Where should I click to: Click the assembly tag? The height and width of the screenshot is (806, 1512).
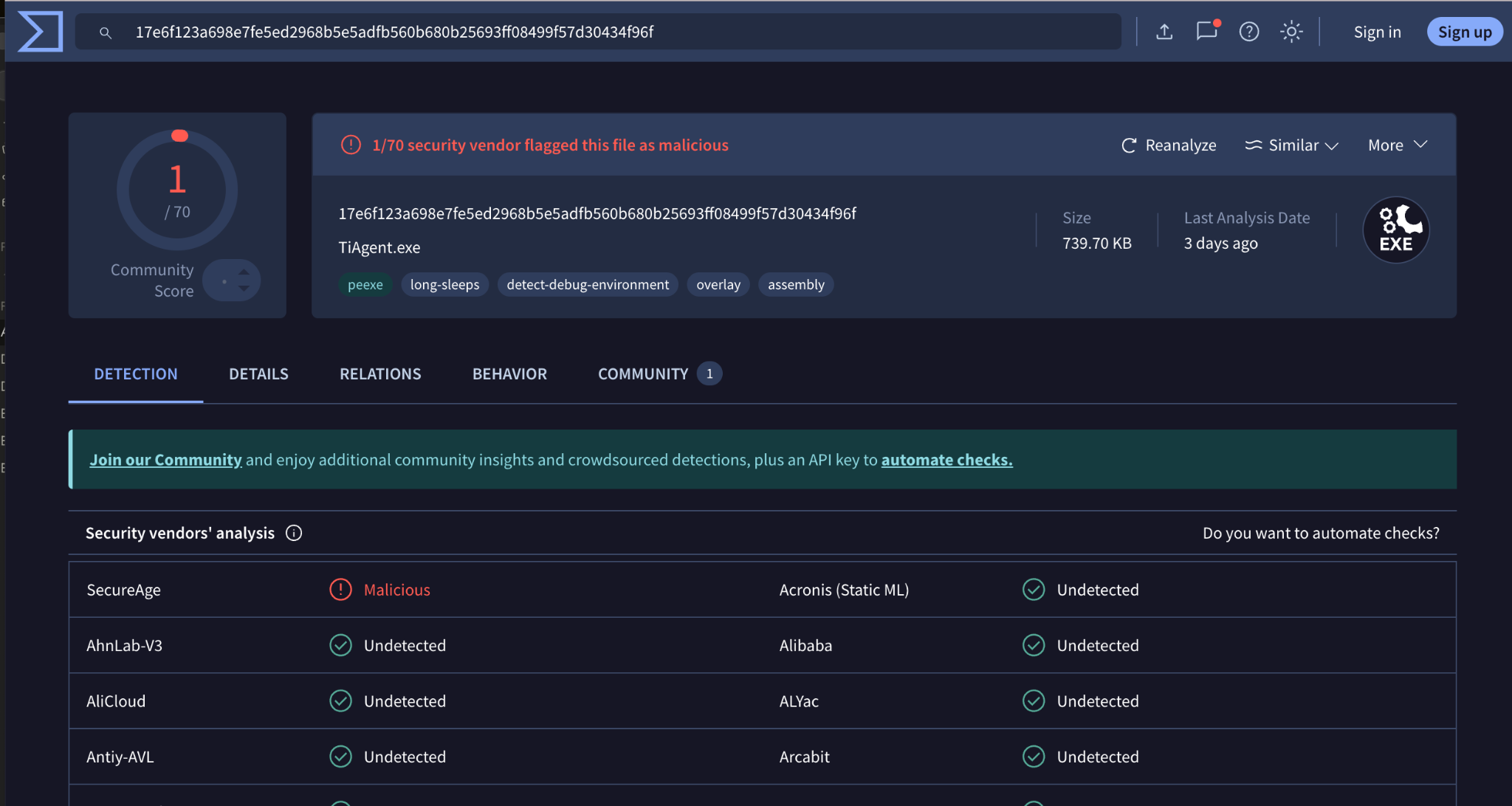point(796,284)
